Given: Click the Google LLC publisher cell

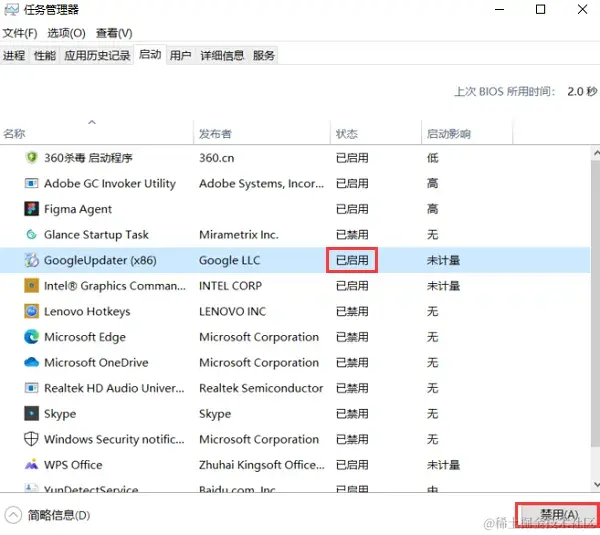Looking at the screenshot, I should (229, 260).
